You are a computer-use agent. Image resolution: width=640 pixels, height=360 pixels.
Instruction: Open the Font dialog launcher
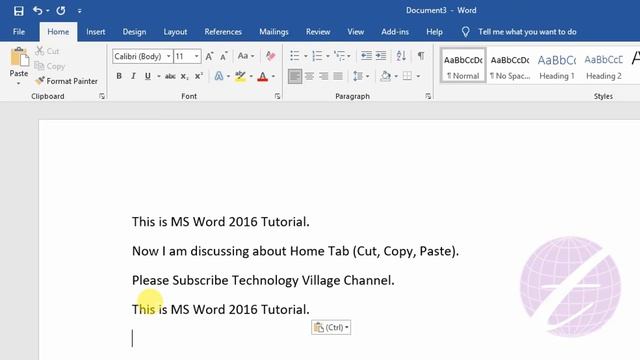277,96
